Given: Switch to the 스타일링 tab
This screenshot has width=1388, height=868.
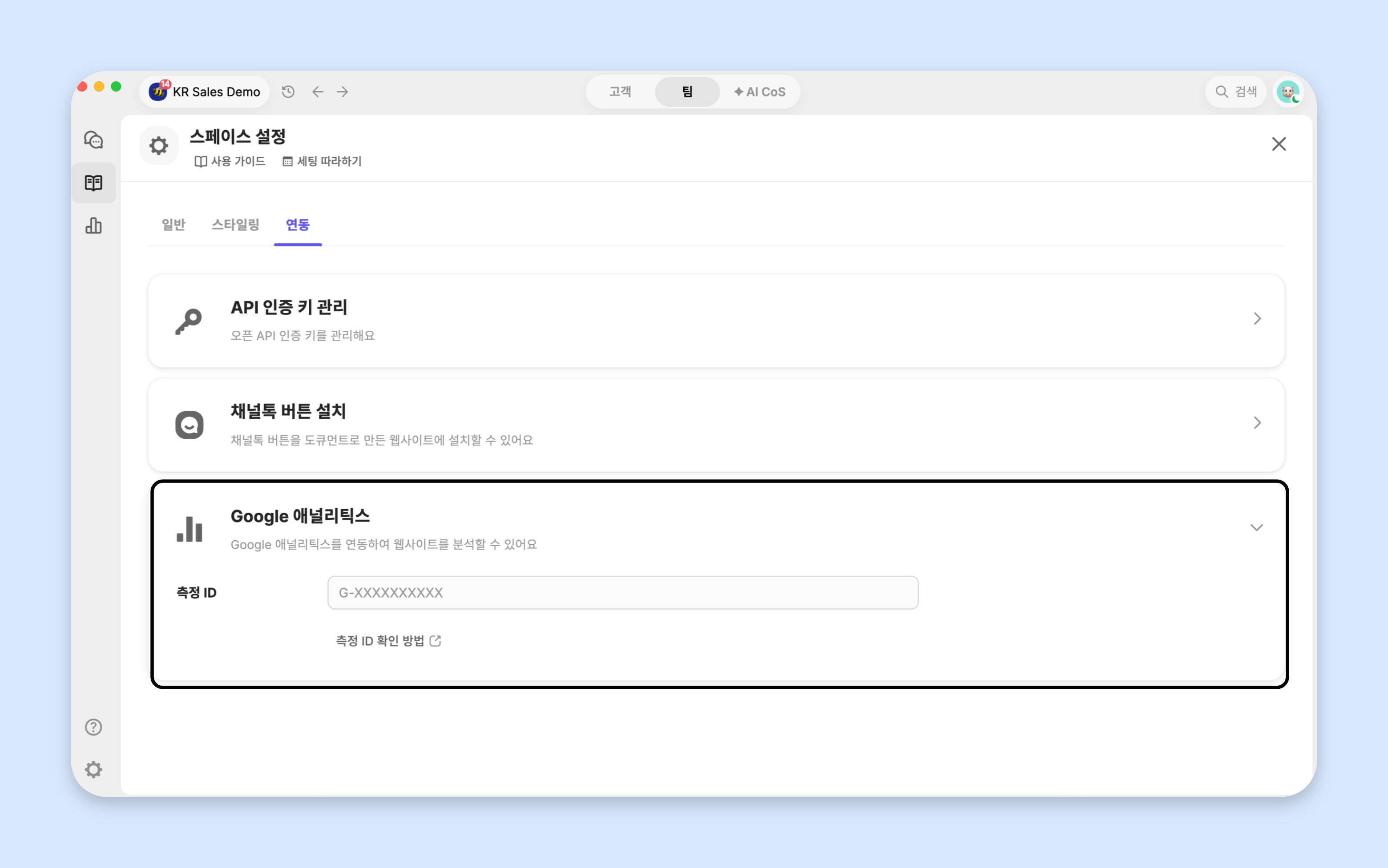Looking at the screenshot, I should pyautogui.click(x=235, y=225).
